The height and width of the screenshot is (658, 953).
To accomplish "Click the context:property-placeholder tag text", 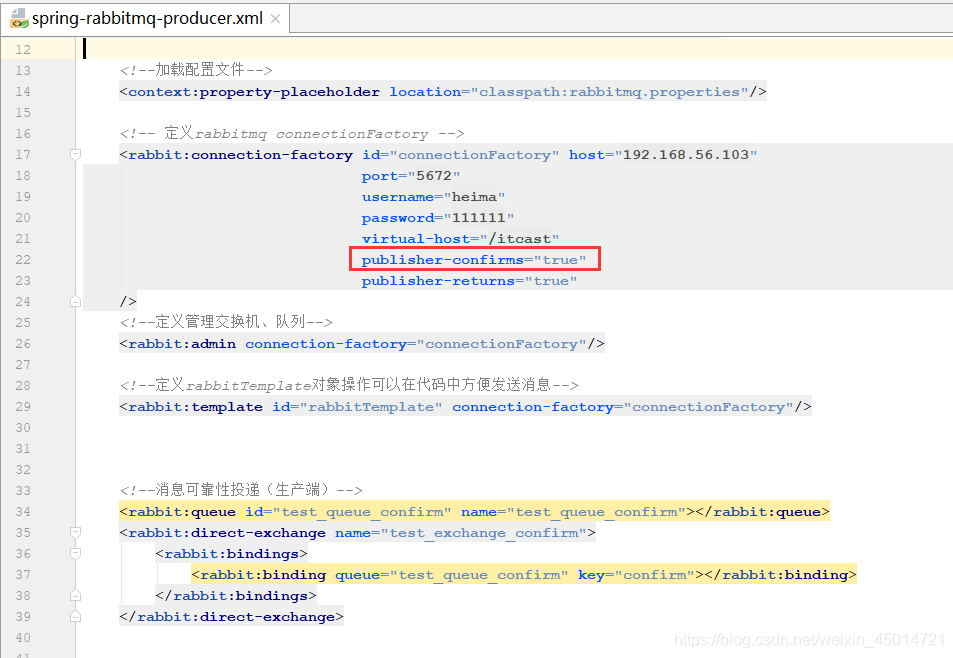I will pyautogui.click(x=253, y=92).
